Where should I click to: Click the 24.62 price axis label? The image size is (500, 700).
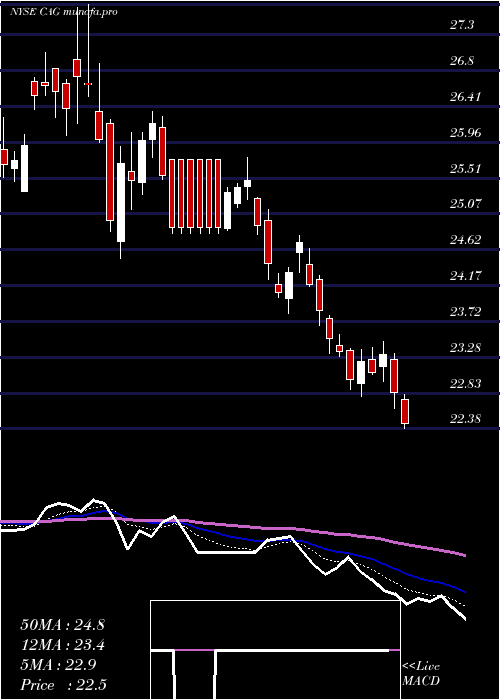(x=465, y=240)
